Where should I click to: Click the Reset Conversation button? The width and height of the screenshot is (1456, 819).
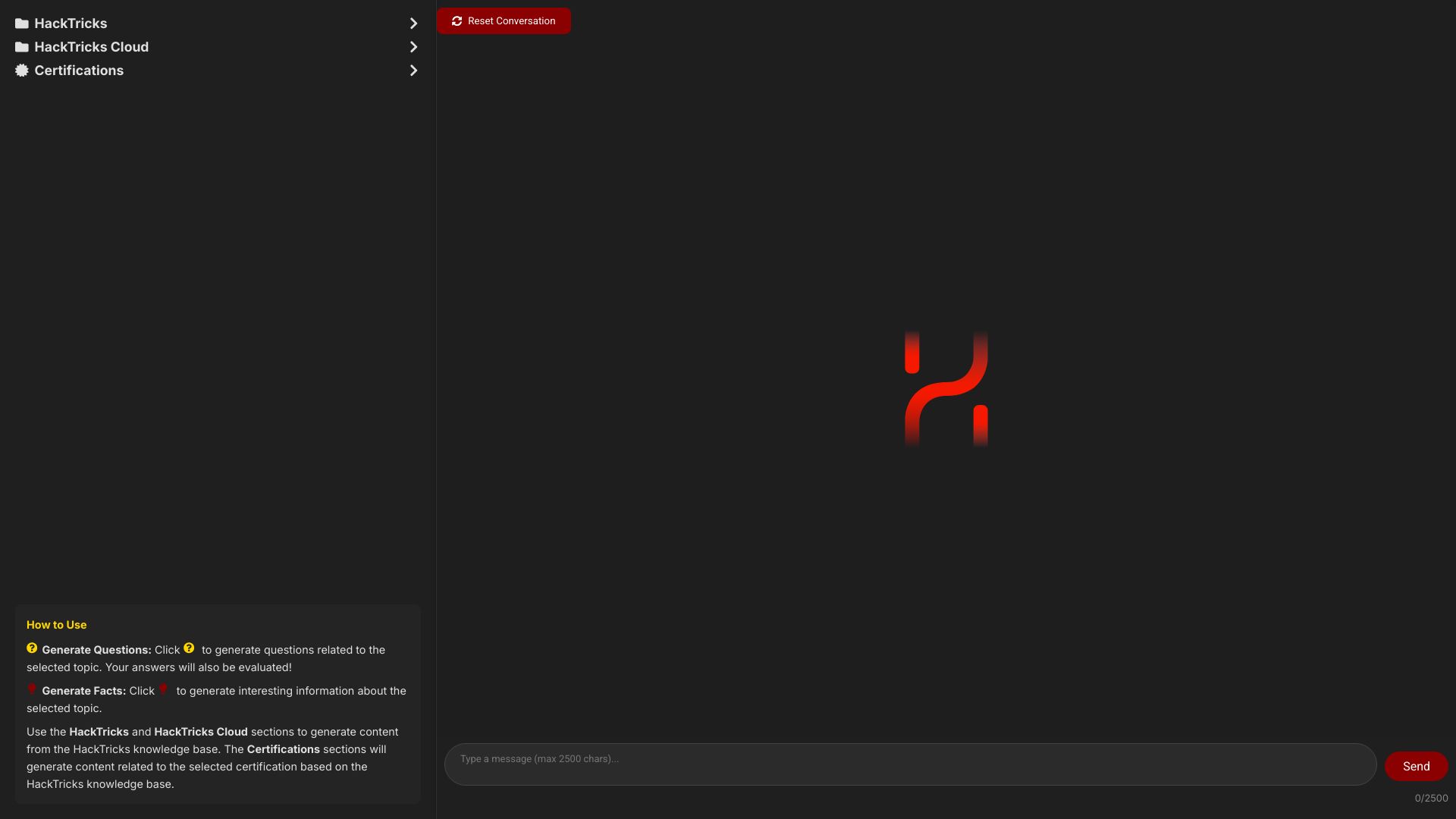pos(504,21)
